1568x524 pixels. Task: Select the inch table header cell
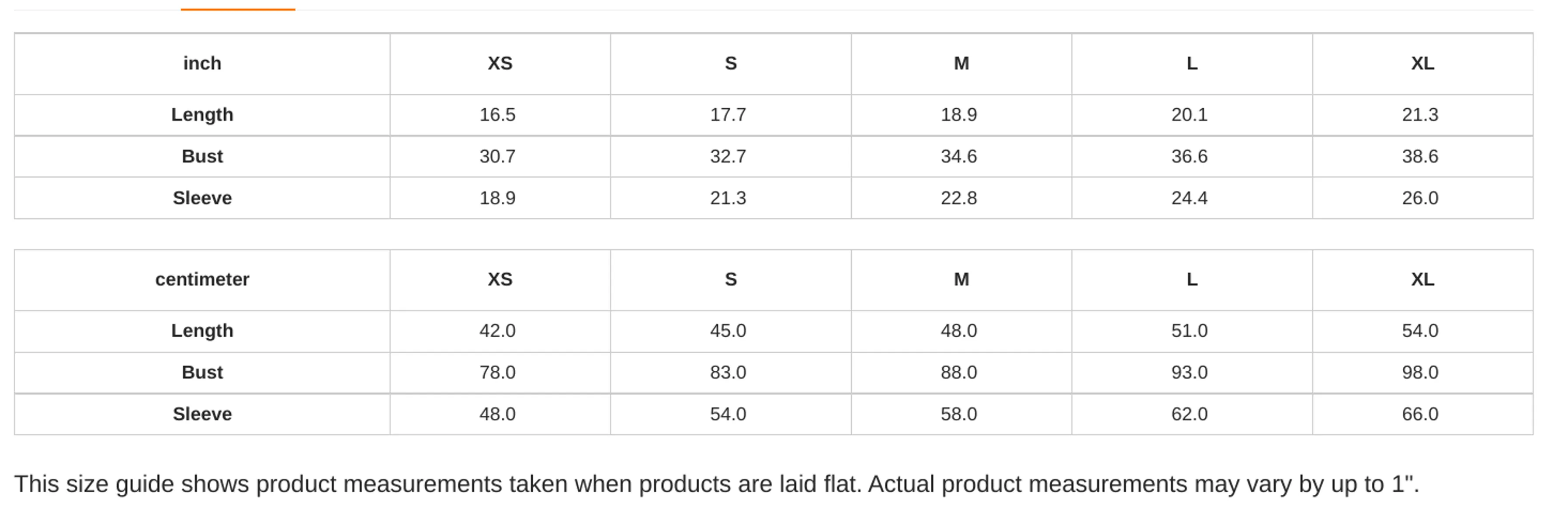click(x=202, y=64)
